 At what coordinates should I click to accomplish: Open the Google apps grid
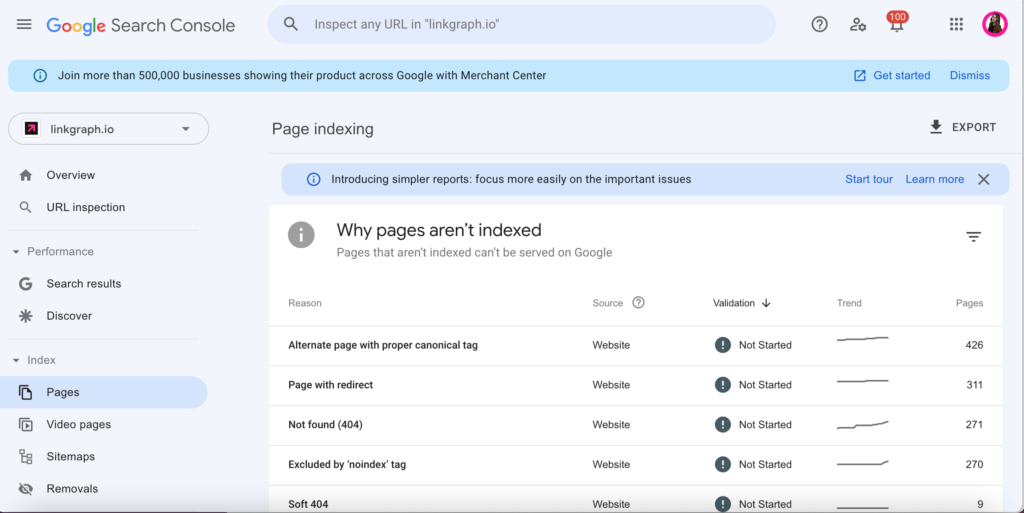(x=956, y=25)
